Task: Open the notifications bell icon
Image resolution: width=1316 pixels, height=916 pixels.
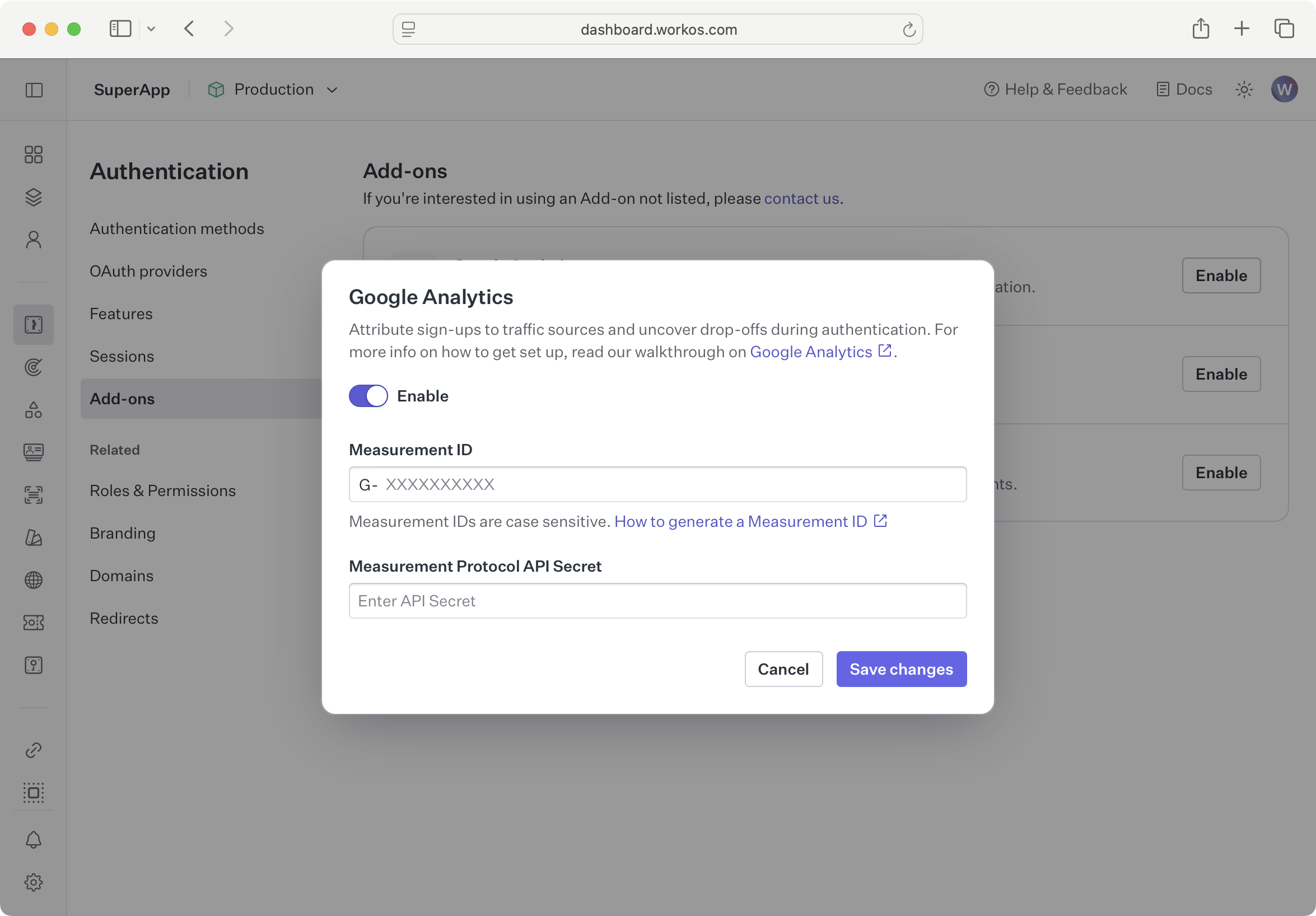Action: (33, 840)
